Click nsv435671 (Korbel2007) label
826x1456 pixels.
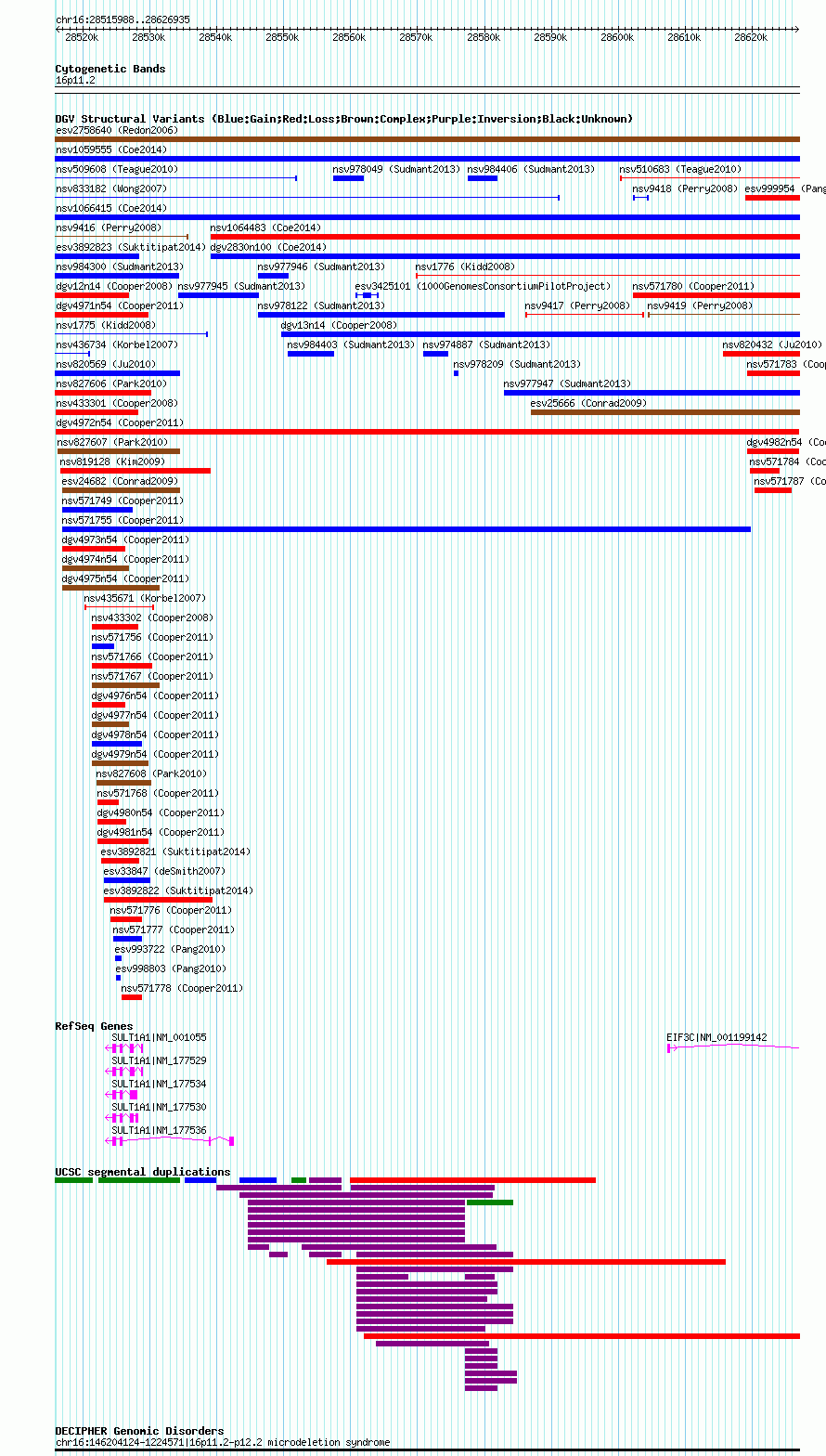point(146,598)
